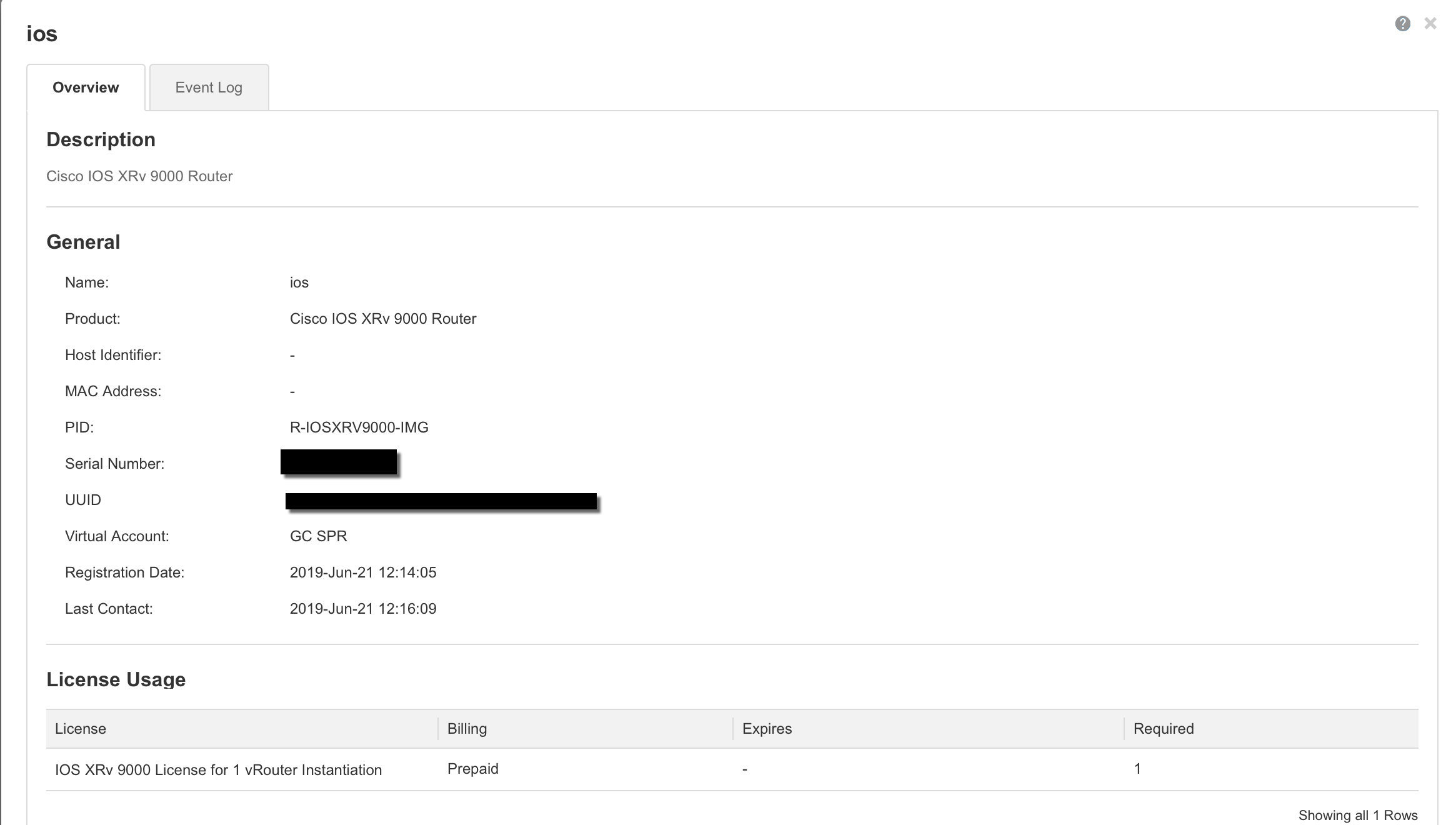Viewport: 1456px width, 825px height.
Task: Click the General section heading
Action: 83,242
